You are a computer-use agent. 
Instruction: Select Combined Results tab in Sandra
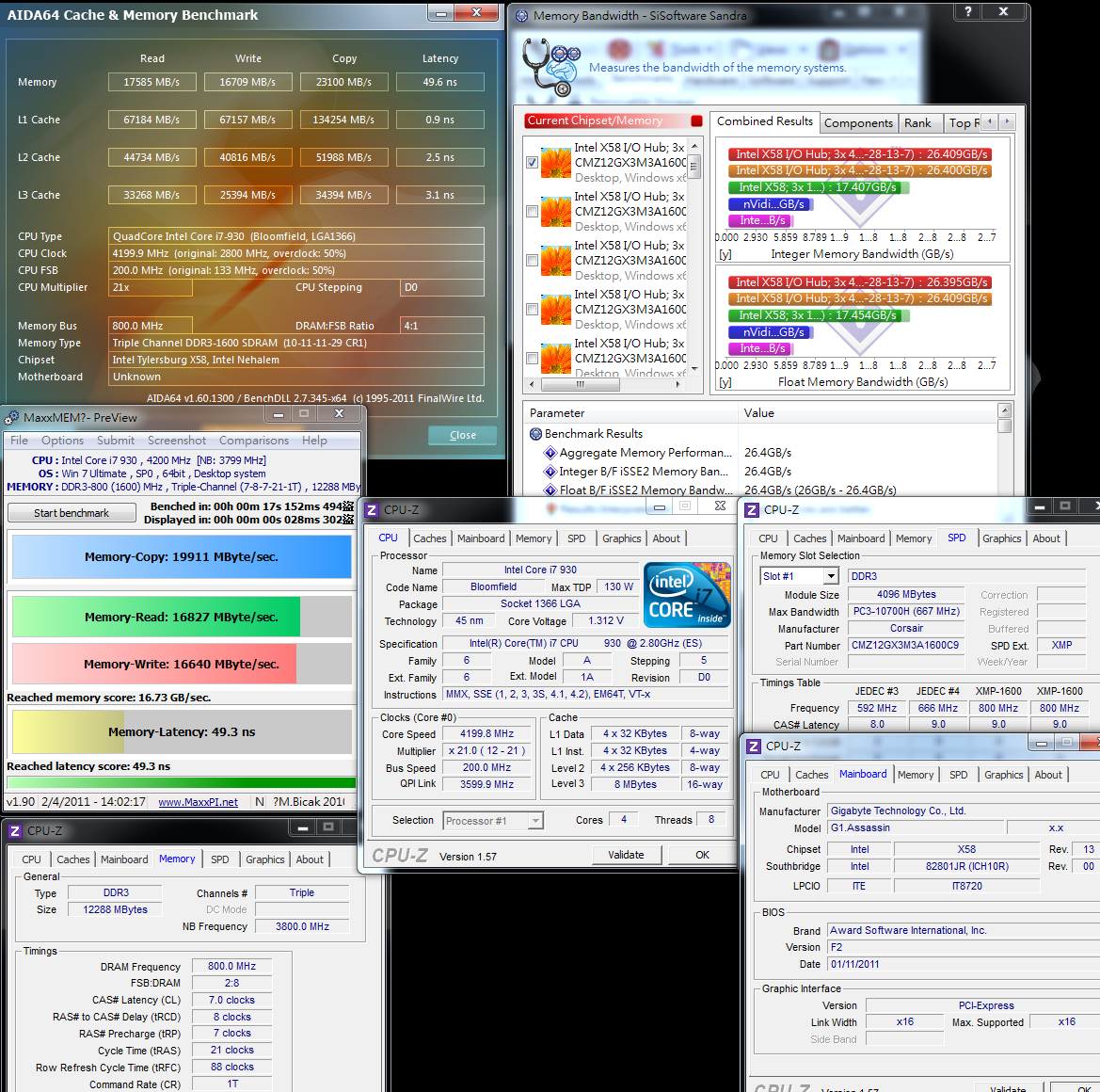[765, 121]
